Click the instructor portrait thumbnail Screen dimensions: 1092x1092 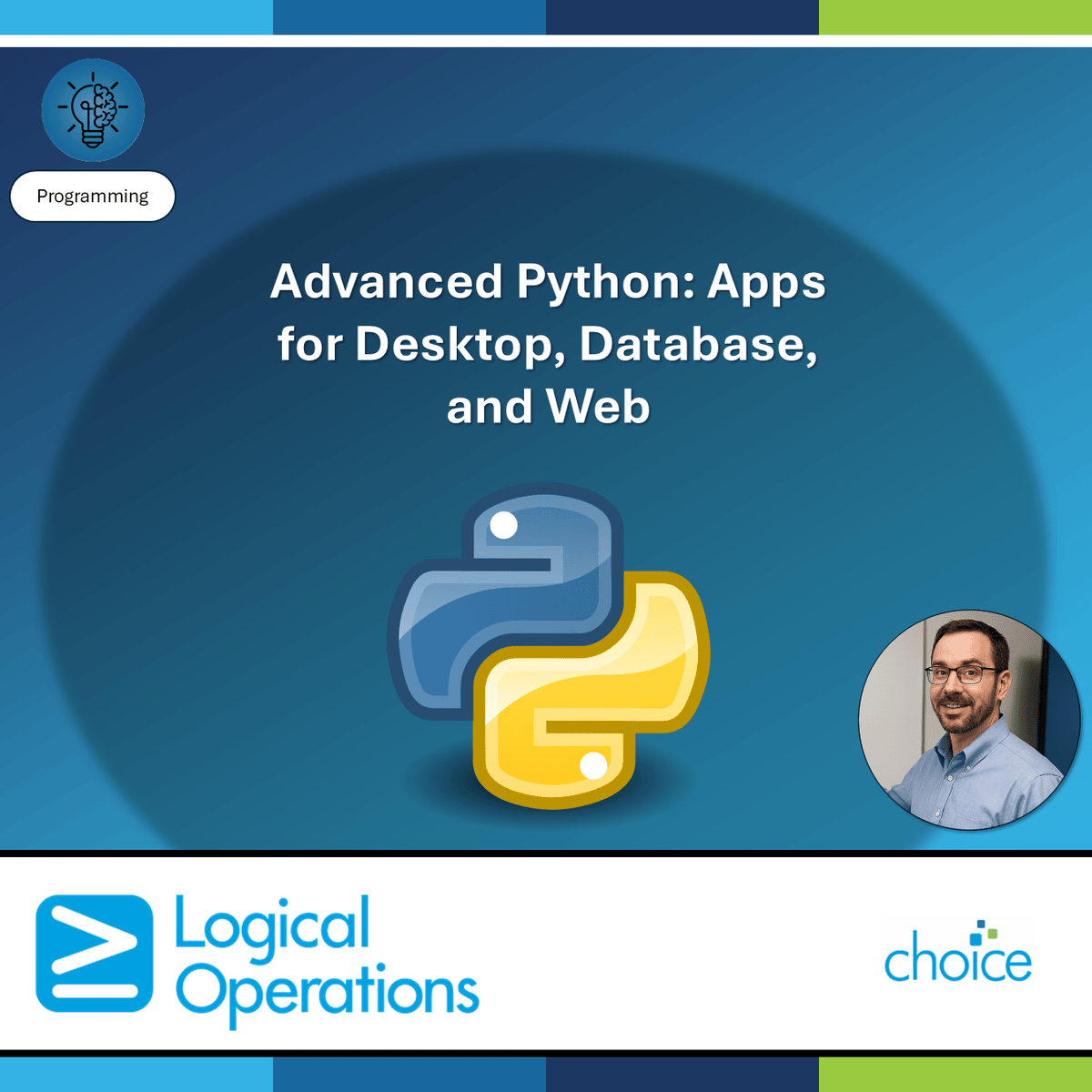[x=970, y=720]
